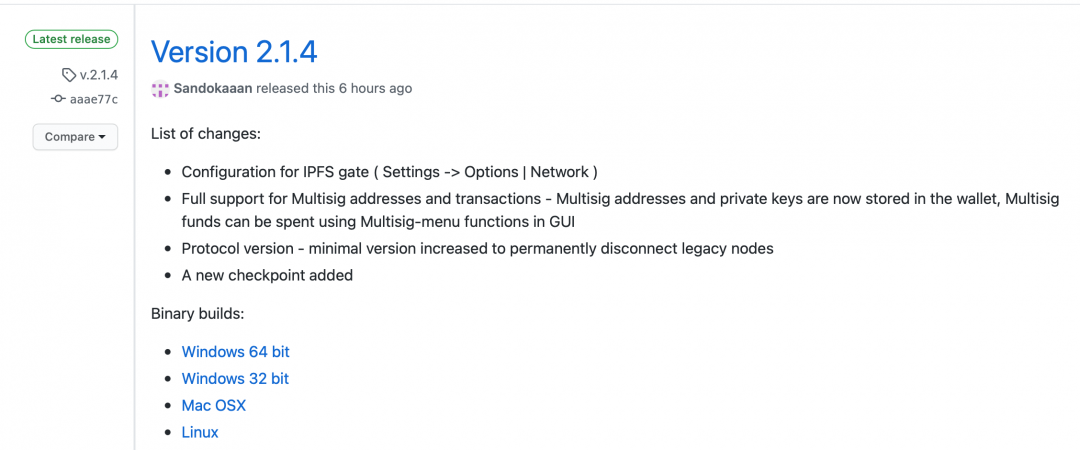Open the v.2.1.4 tag link
The image size is (1080, 450).
coord(98,74)
